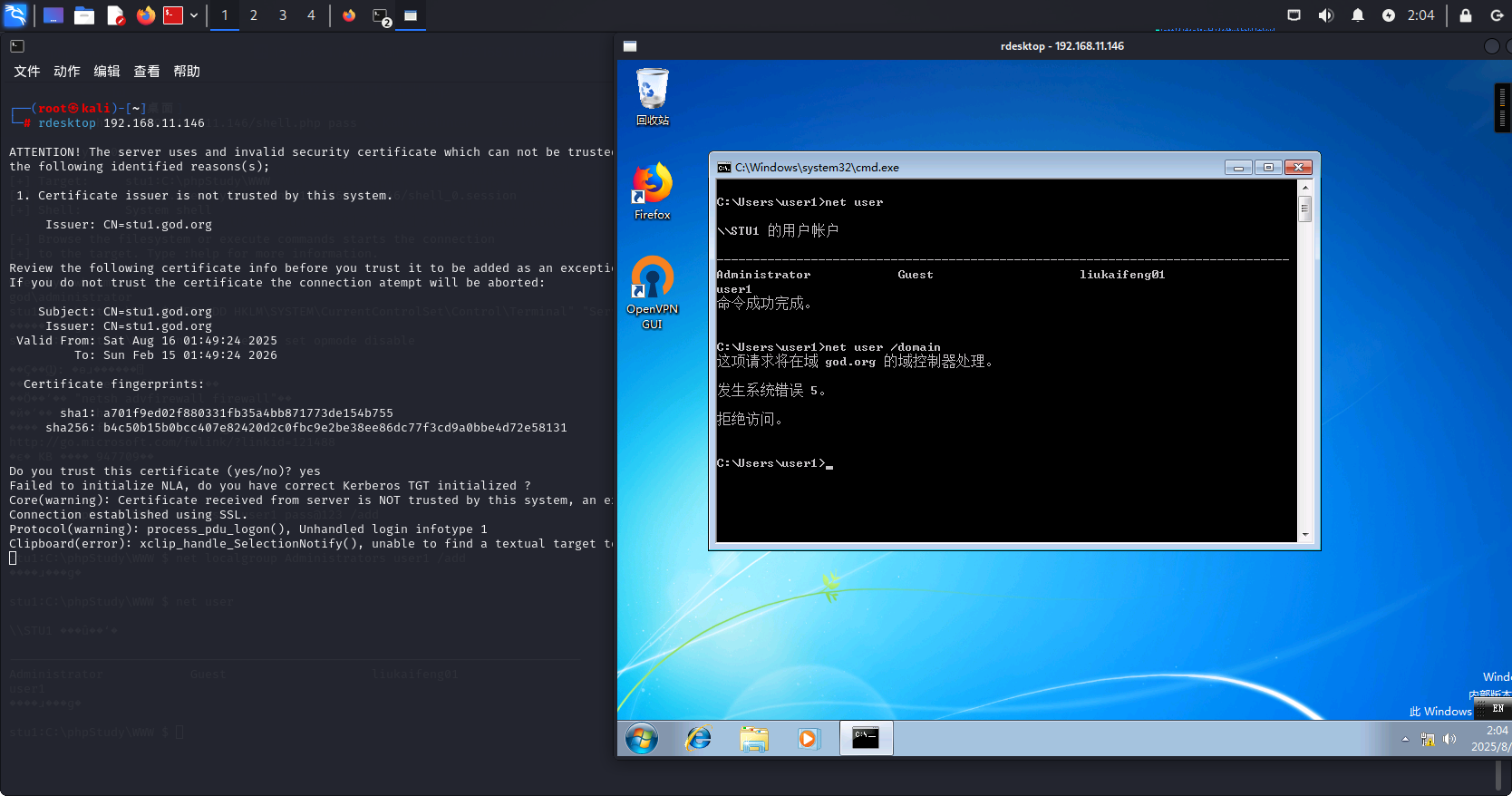The width and height of the screenshot is (1512, 796).
Task: Select the Recycle Bin (回收站) desktop icon
Action: [x=653, y=98]
